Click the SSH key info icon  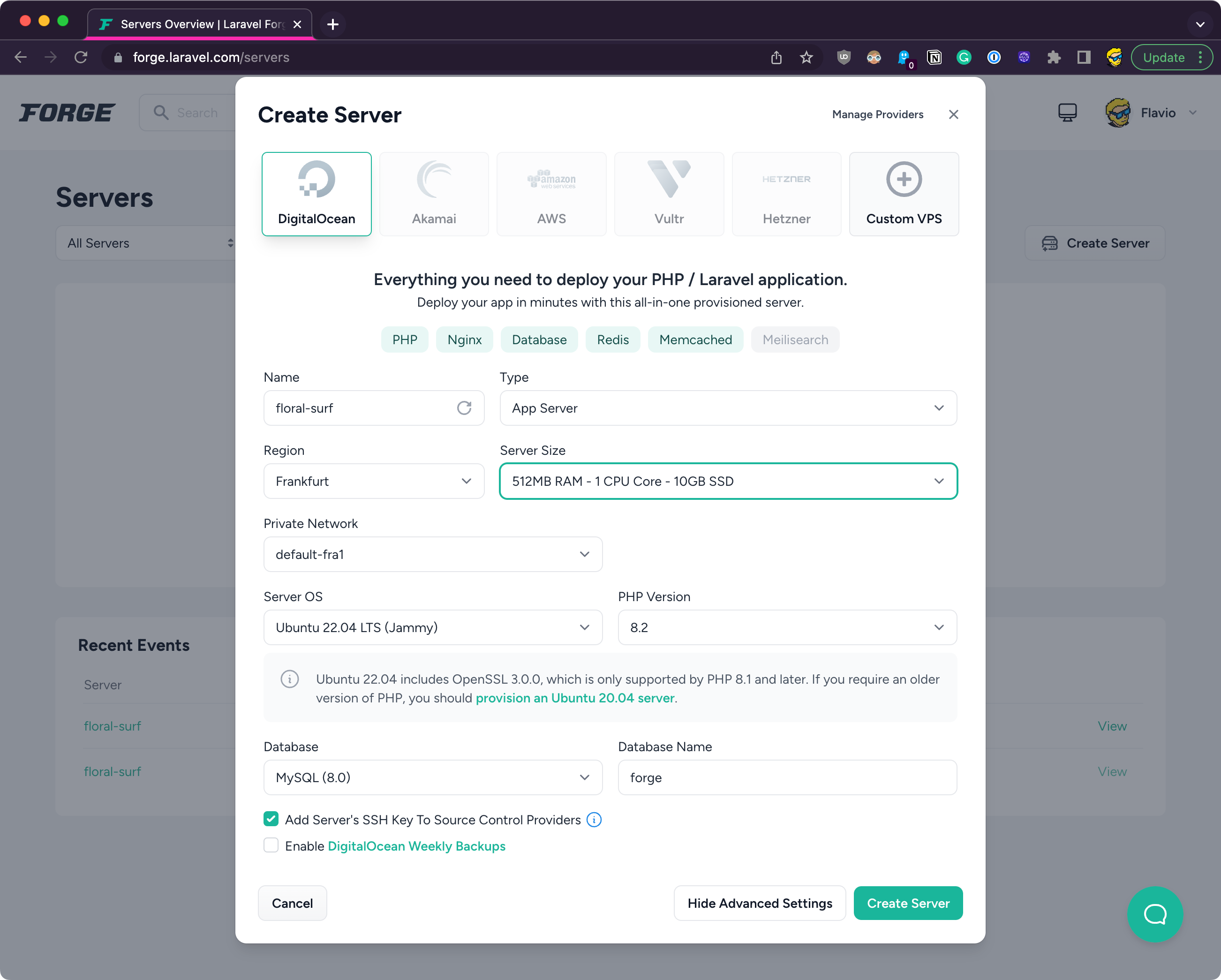[x=594, y=820]
